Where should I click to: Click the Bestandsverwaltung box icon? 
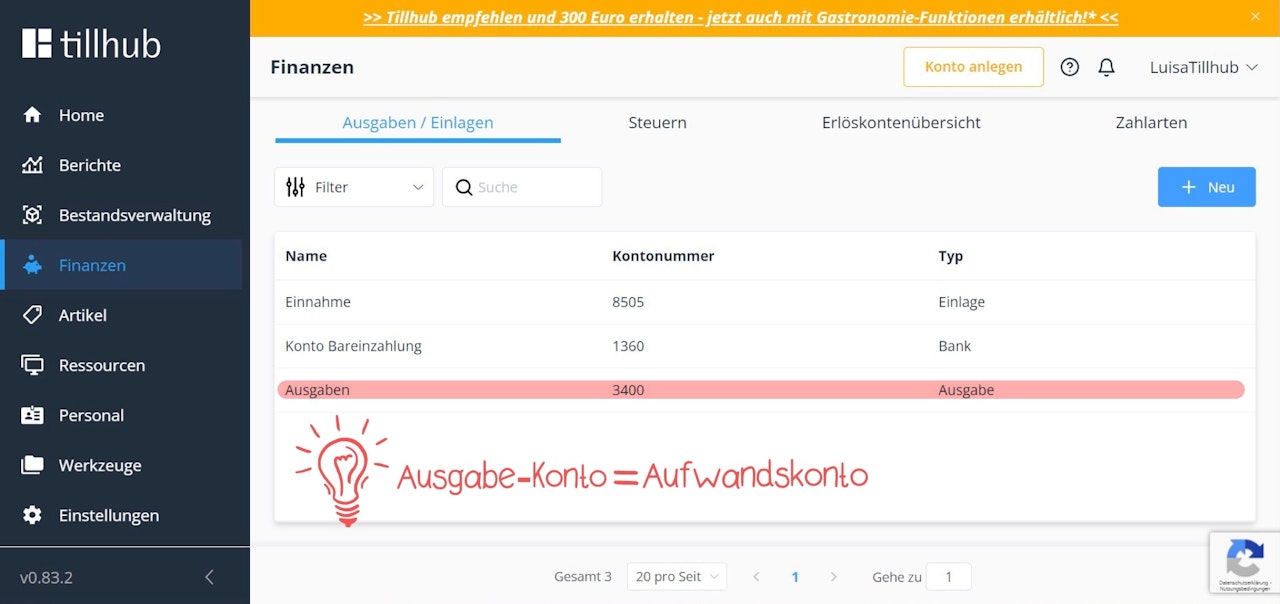pyautogui.click(x=34, y=215)
